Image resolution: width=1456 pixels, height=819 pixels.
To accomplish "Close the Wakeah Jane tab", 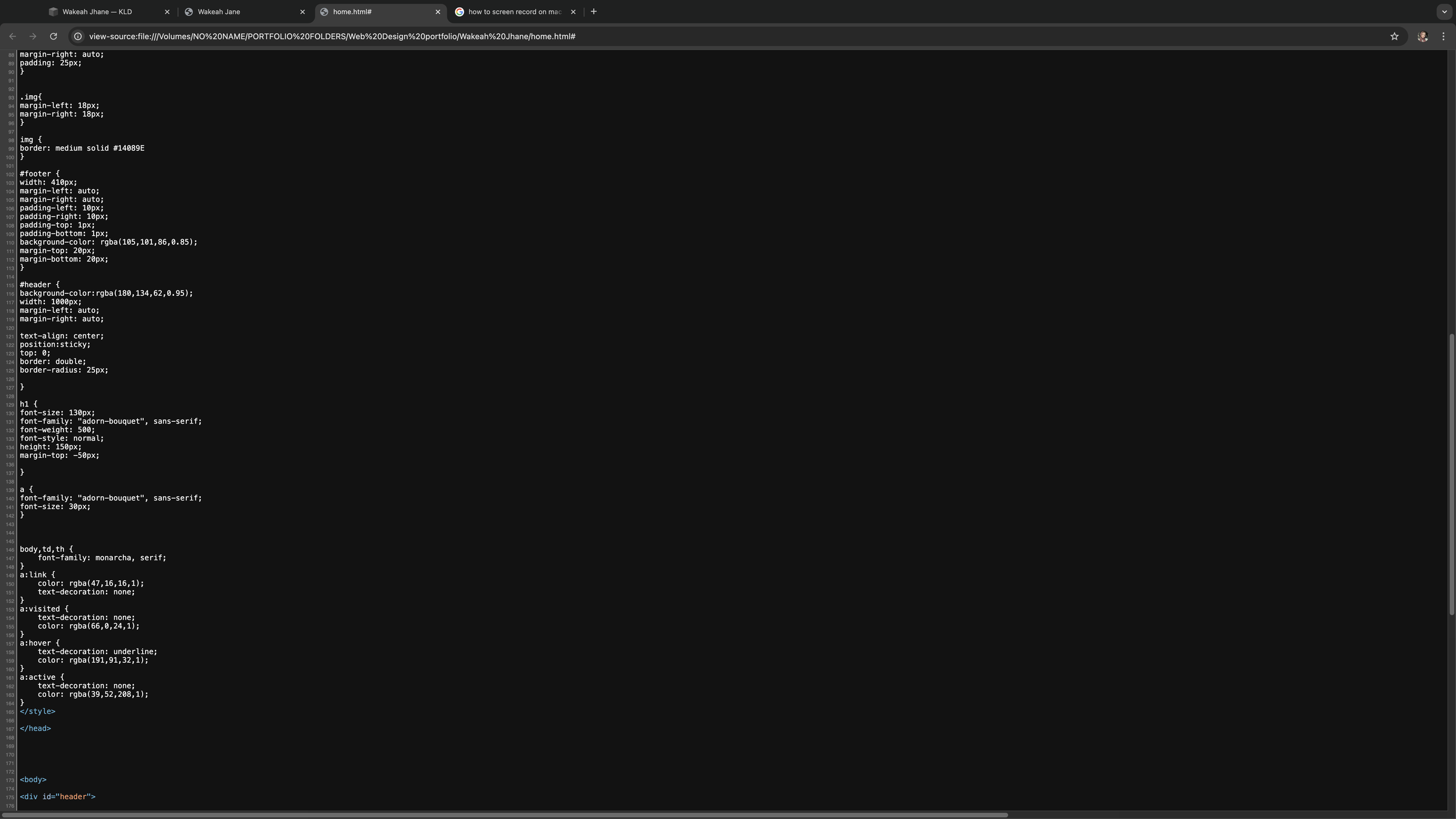I will [x=303, y=12].
